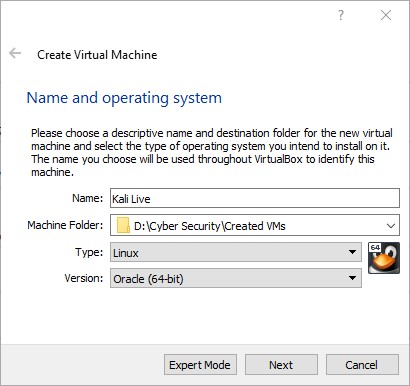This screenshot has width=410, height=386.
Task: Click the Machine Folder: label
Action: 65,225
